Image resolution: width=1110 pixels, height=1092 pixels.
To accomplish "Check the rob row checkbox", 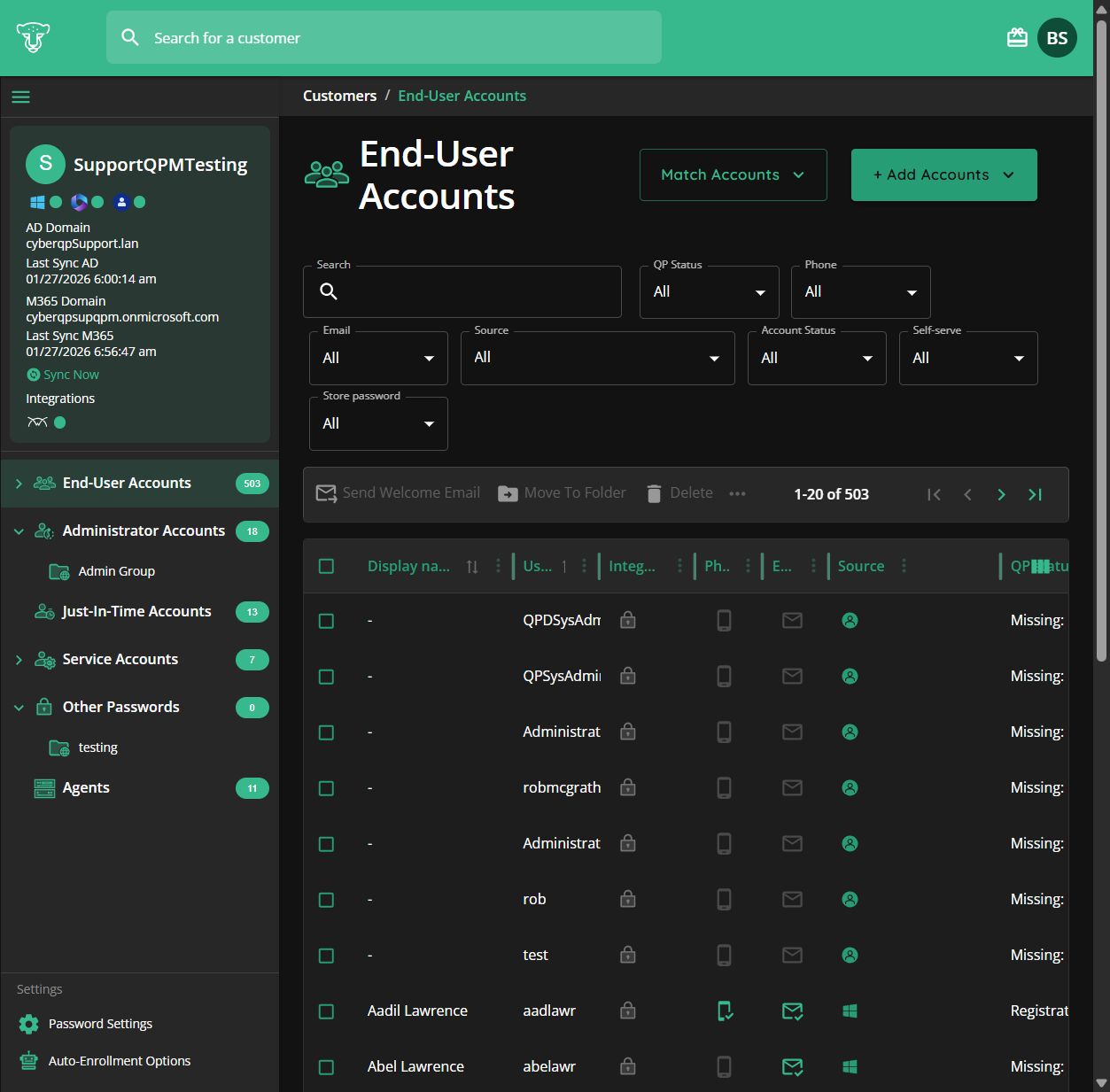I will pyautogui.click(x=326, y=900).
